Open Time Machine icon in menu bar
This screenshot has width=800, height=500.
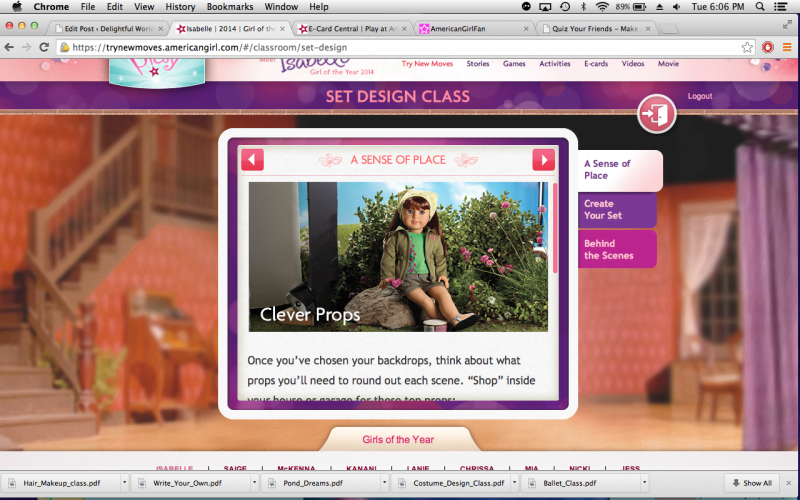pos(565,7)
